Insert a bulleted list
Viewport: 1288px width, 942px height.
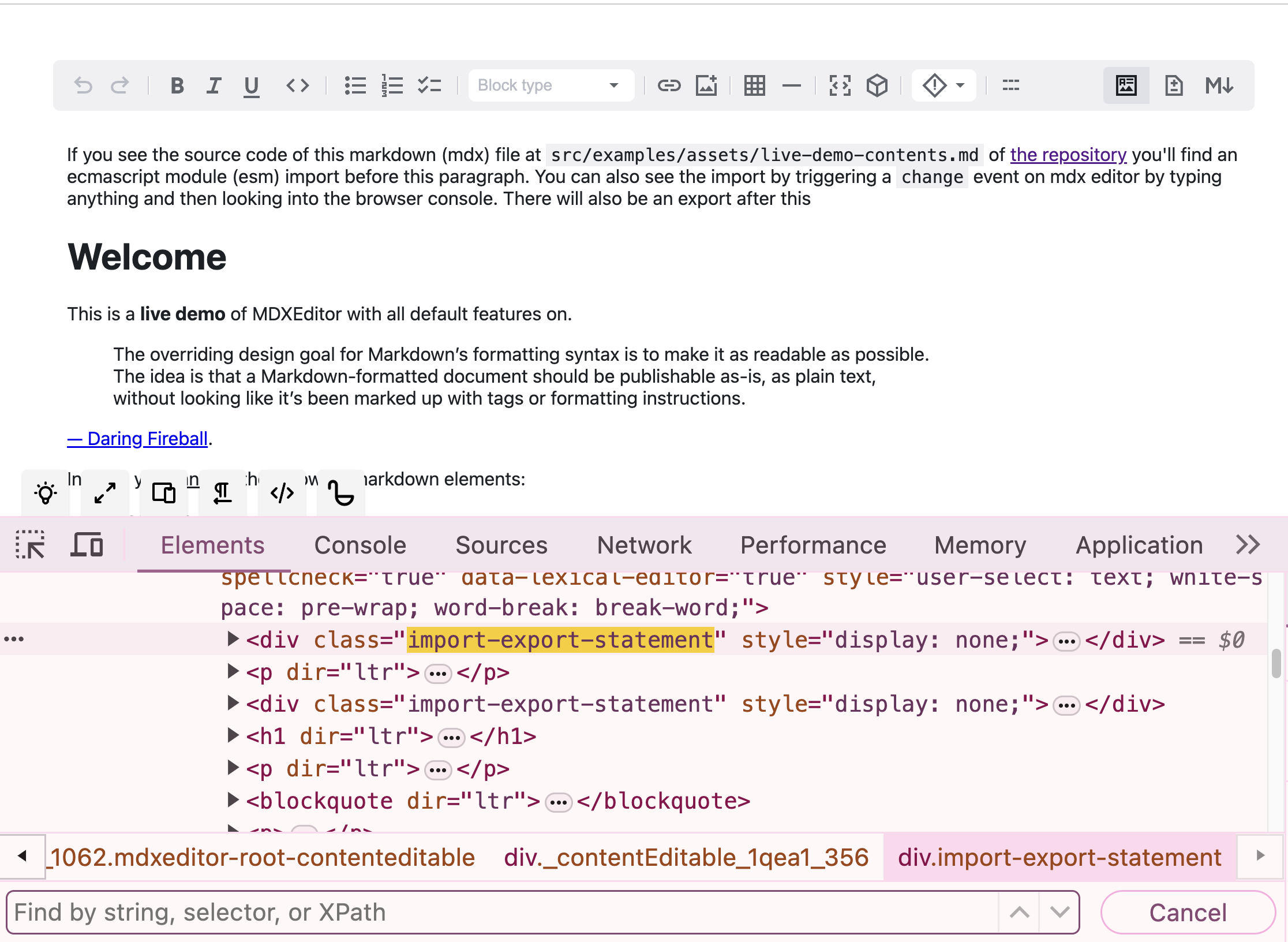(x=355, y=85)
